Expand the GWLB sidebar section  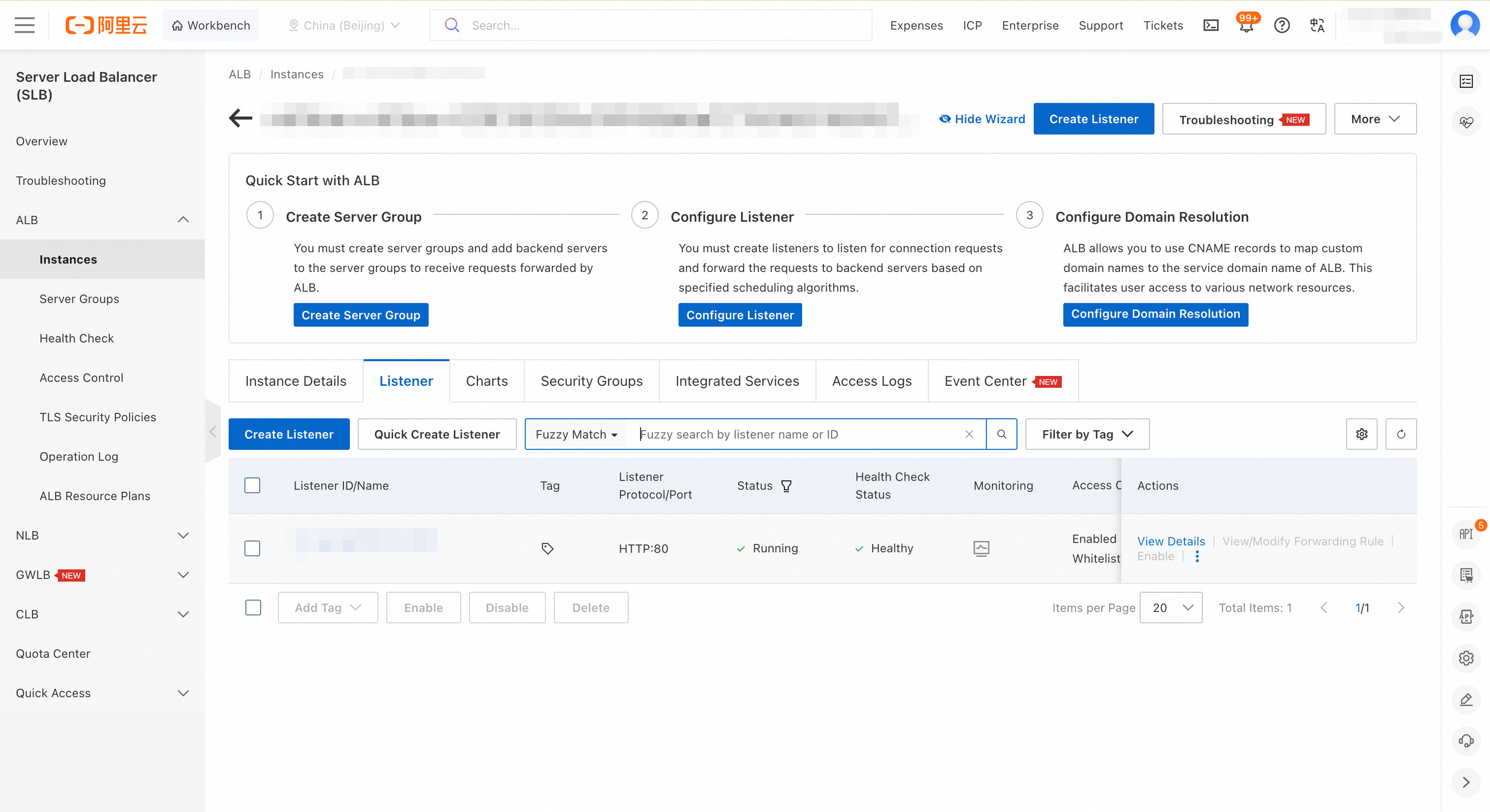(183, 575)
